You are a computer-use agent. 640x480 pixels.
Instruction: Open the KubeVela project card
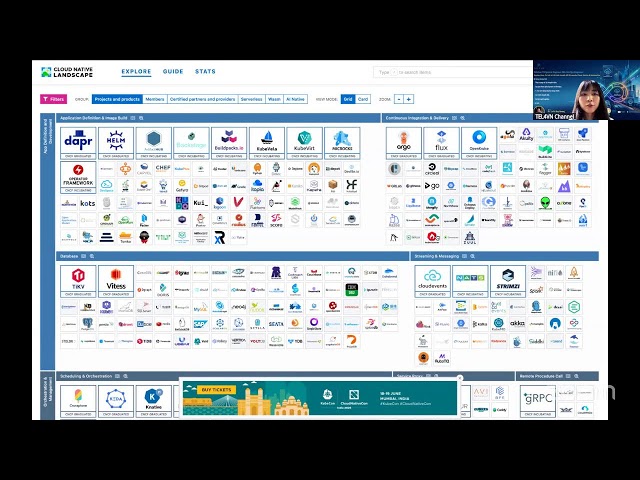point(267,143)
